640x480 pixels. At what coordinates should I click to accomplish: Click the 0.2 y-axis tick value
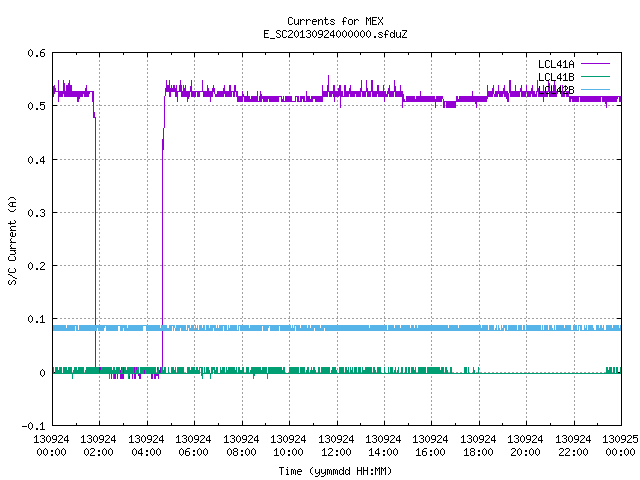(x=36, y=266)
